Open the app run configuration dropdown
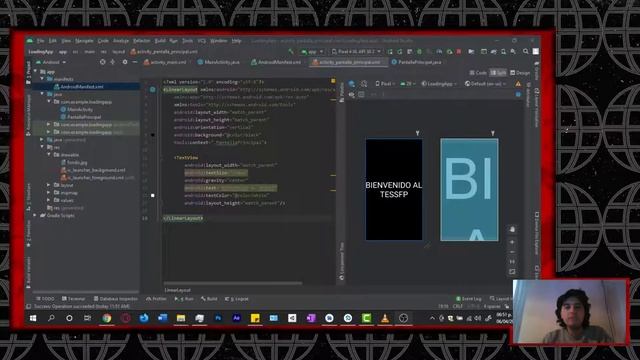Image resolution: width=640 pixels, height=360 pixels. click(312, 52)
